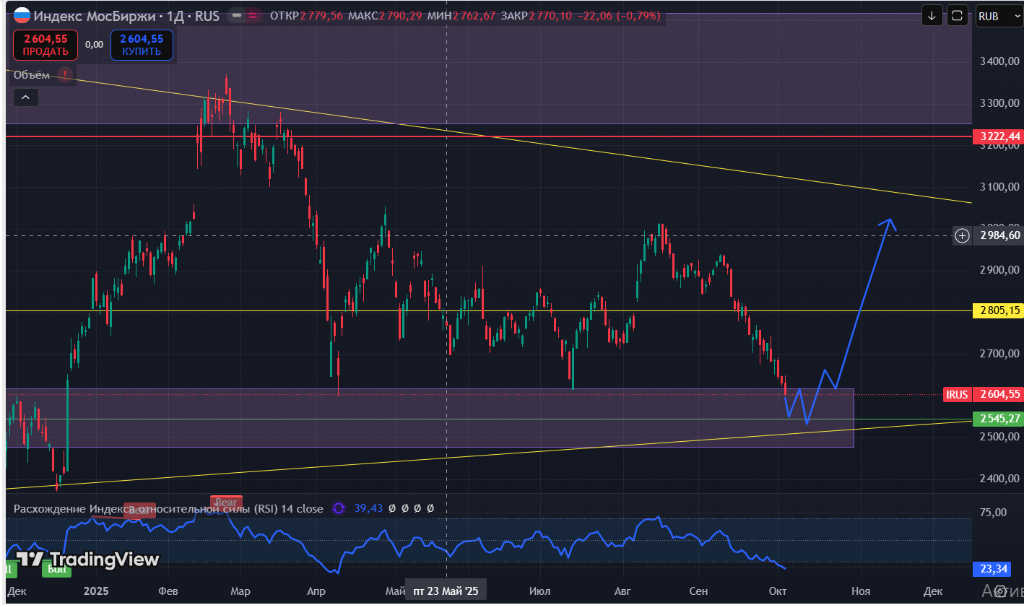Screen dimensions: 1024x605
Task: Click the down arrow icon near RUB
Action: coord(932,15)
